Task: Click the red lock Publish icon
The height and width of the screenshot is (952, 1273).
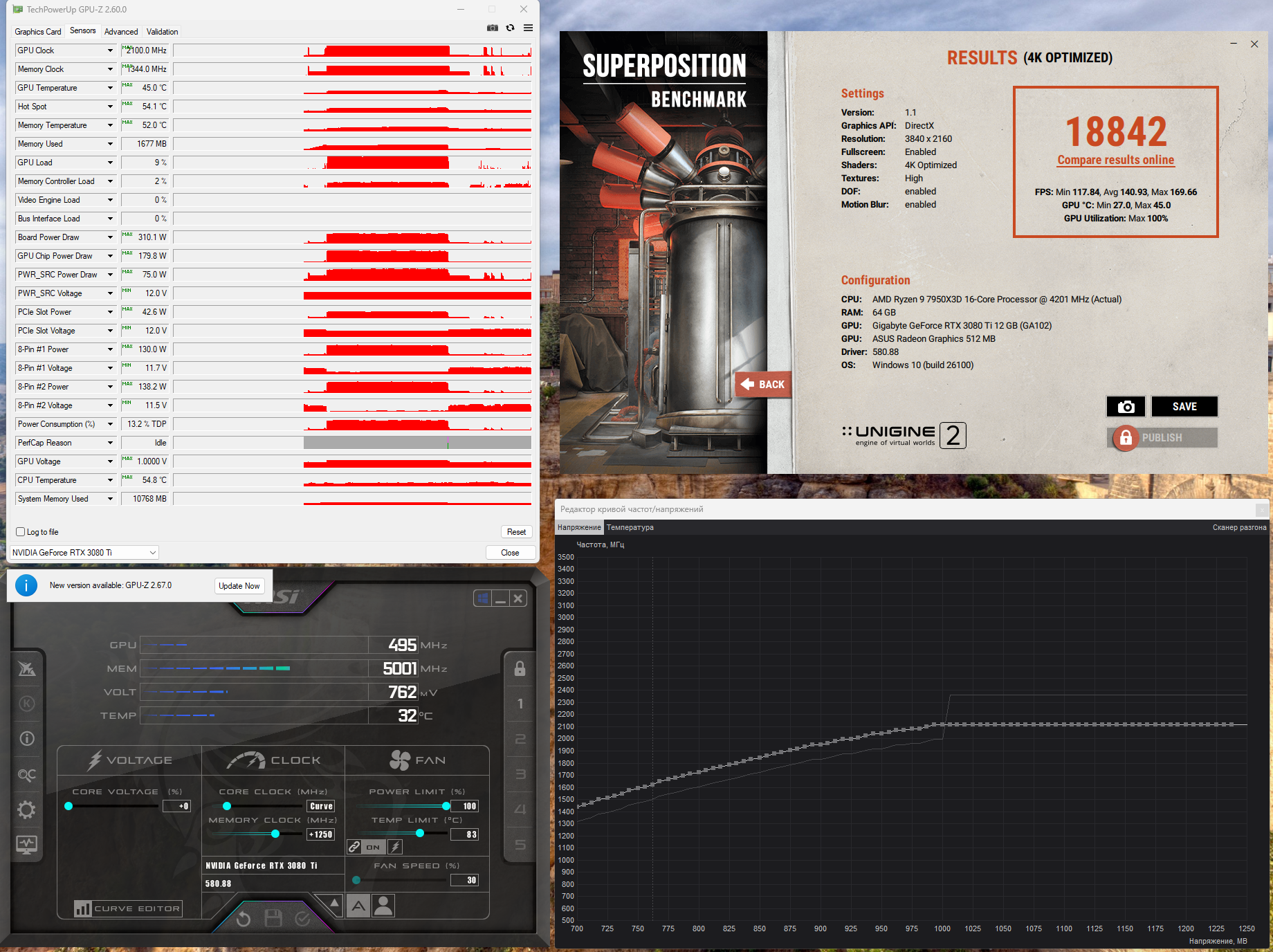Action: (1126, 437)
